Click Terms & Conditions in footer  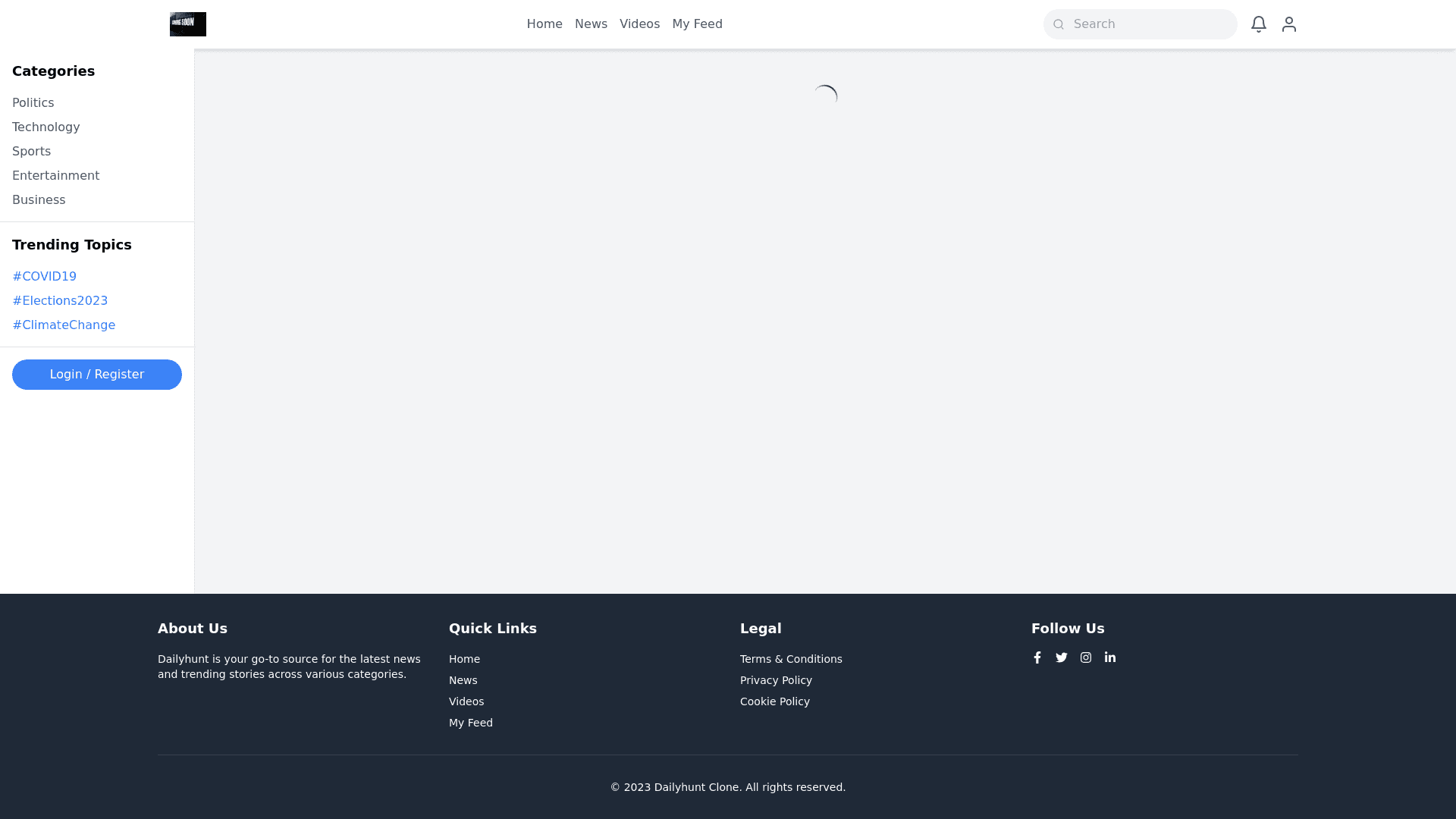point(791,659)
